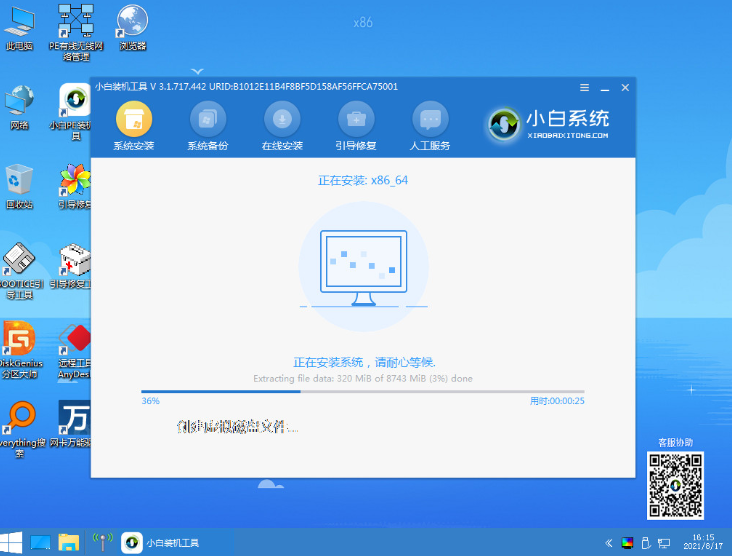Click the 正在安装: x86_64 heading
Viewport: 732px width, 556px height.
[x=363, y=181]
